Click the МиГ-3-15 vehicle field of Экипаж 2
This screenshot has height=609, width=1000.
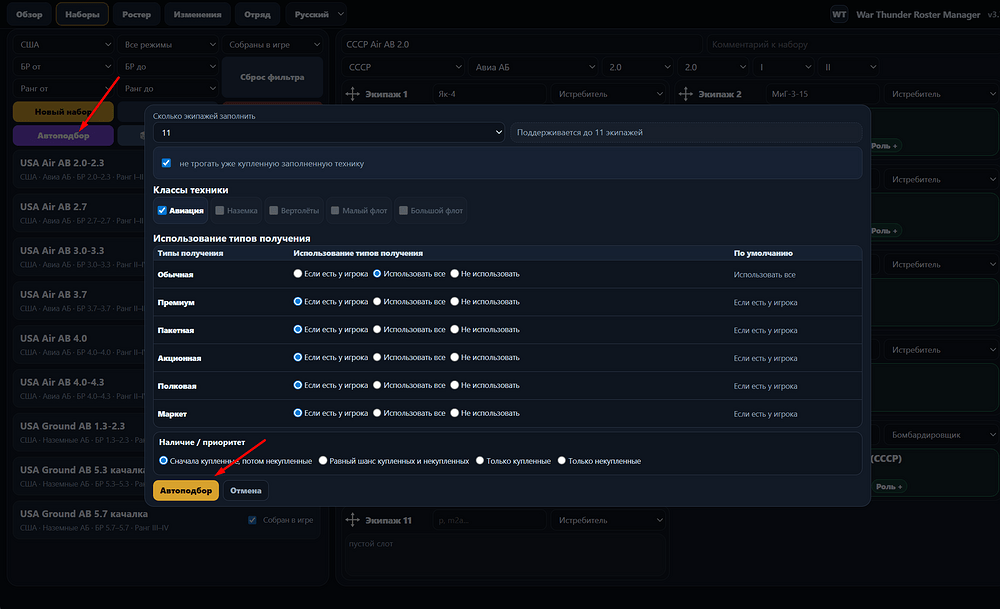823,94
